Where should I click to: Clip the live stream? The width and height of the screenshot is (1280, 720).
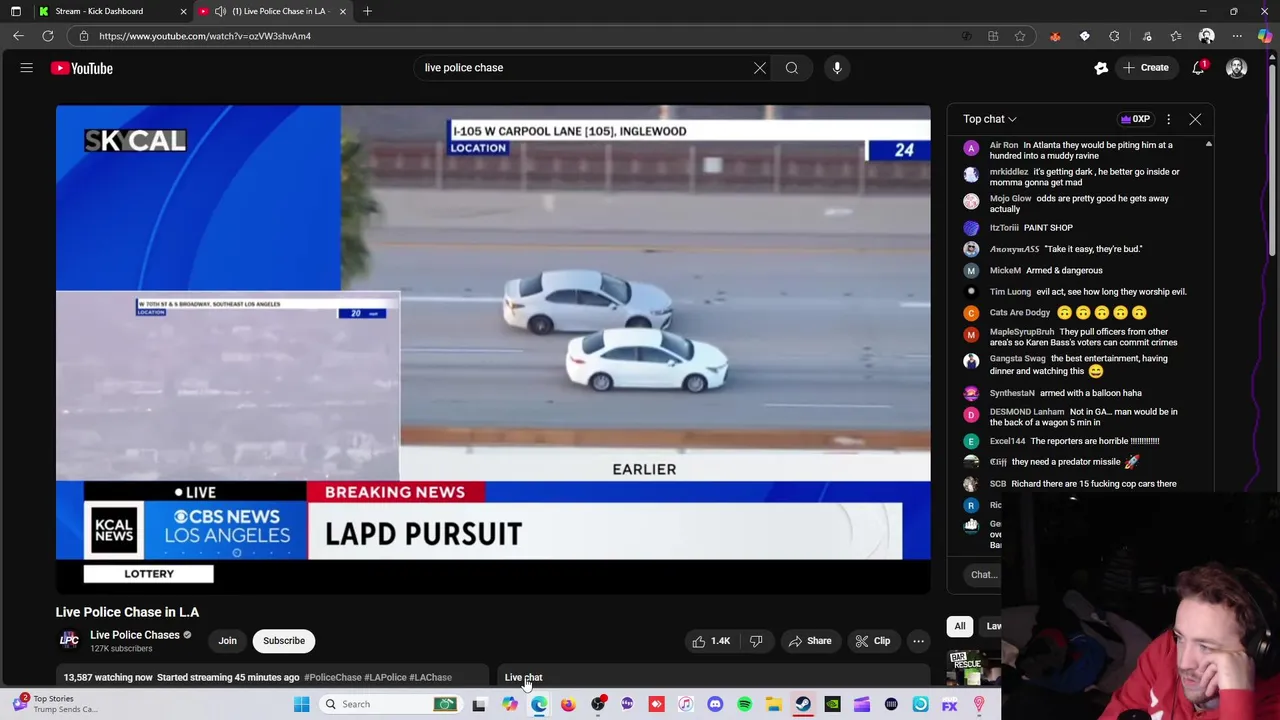coord(872,641)
